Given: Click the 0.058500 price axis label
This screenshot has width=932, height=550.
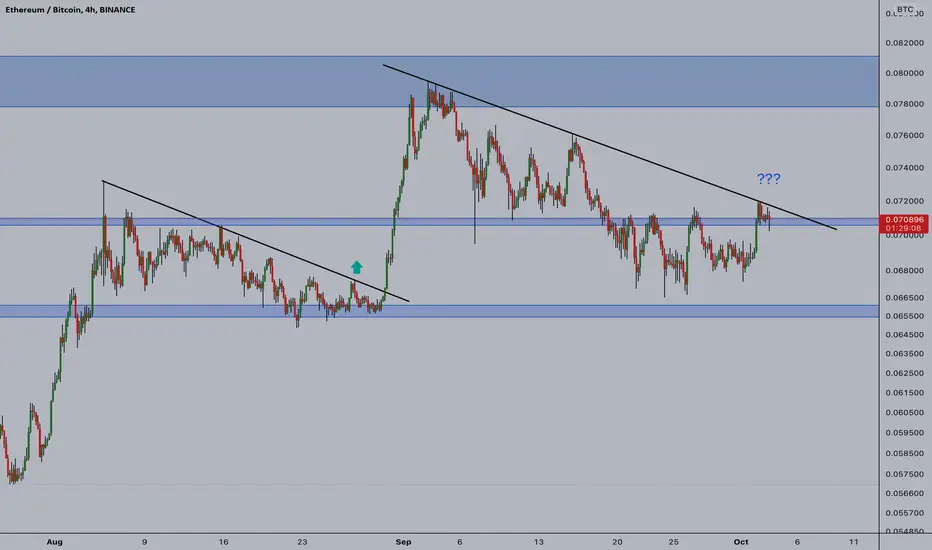Looking at the screenshot, I should tap(905, 454).
